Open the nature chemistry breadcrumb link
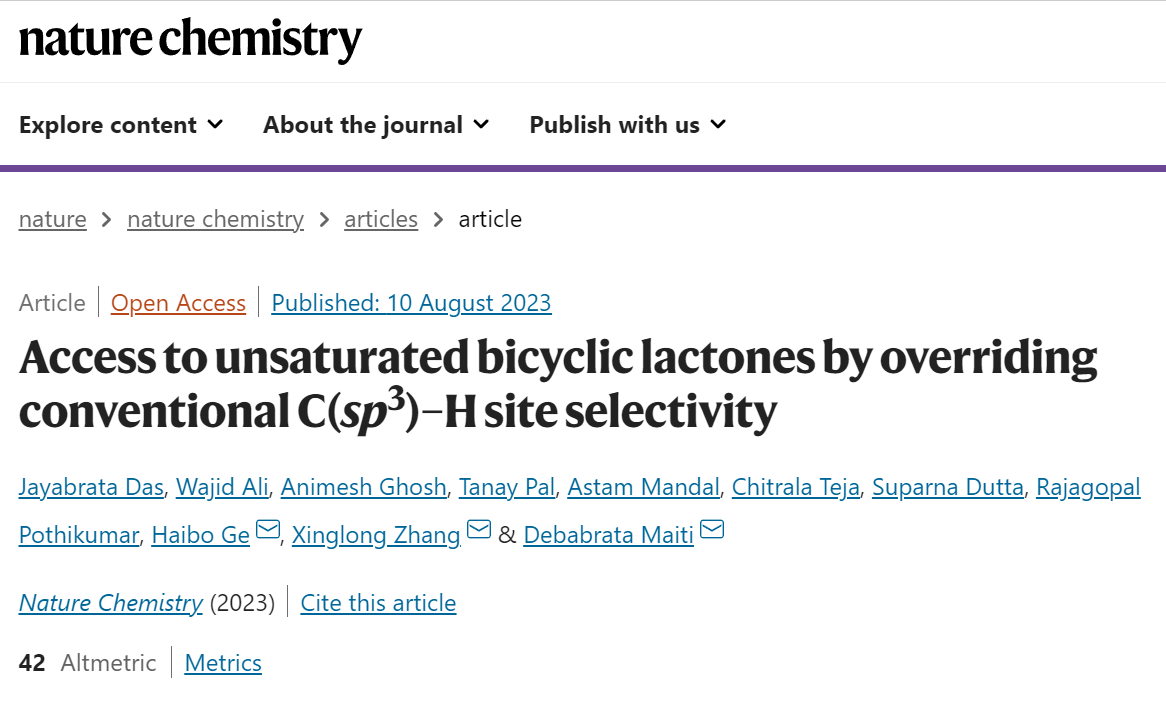Viewport: 1166px width, 706px height. [x=216, y=219]
